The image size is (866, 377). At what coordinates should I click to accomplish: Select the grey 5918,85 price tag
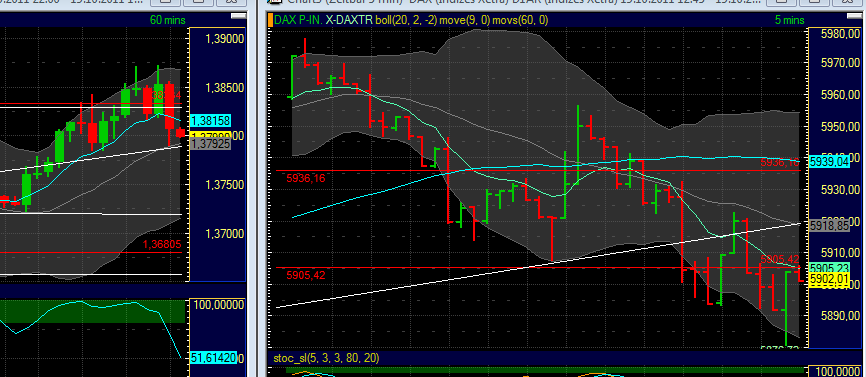(829, 226)
